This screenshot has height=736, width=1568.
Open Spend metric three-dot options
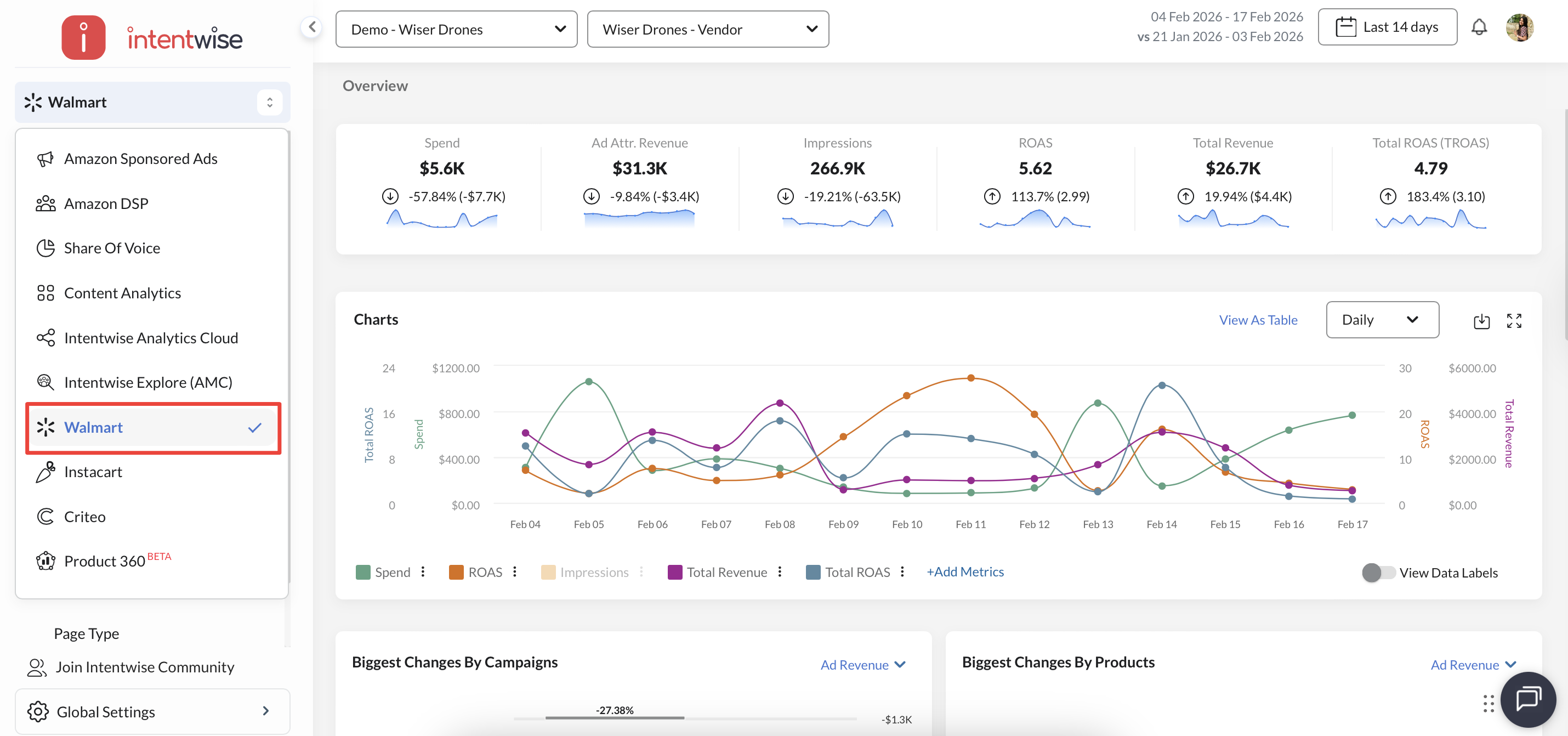(x=423, y=571)
